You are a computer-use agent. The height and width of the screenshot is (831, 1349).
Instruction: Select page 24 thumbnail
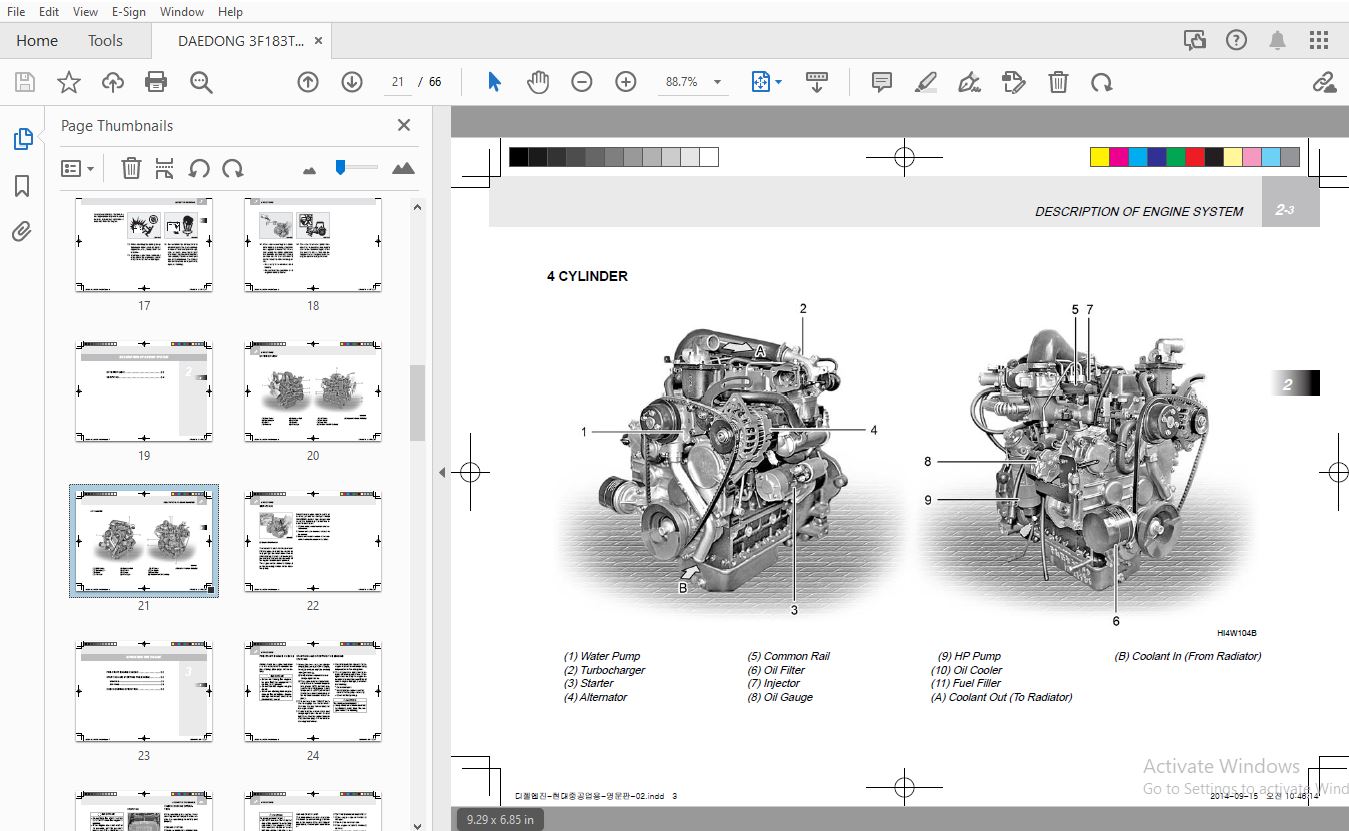coord(313,691)
